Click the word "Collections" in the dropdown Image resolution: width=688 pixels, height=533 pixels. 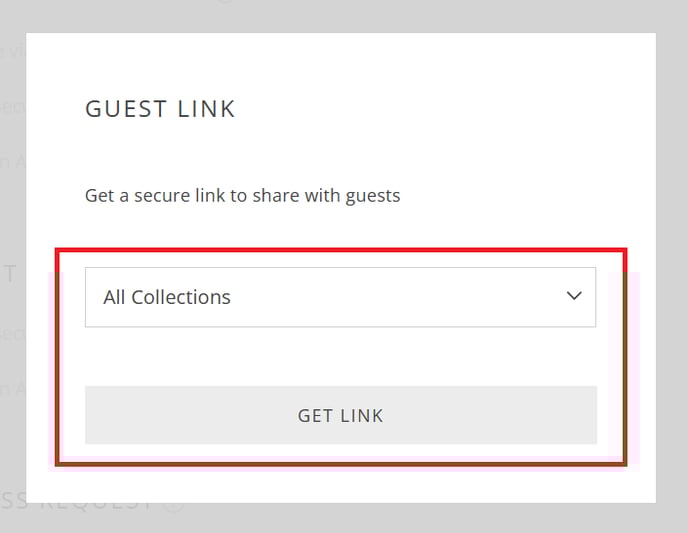coord(181,297)
